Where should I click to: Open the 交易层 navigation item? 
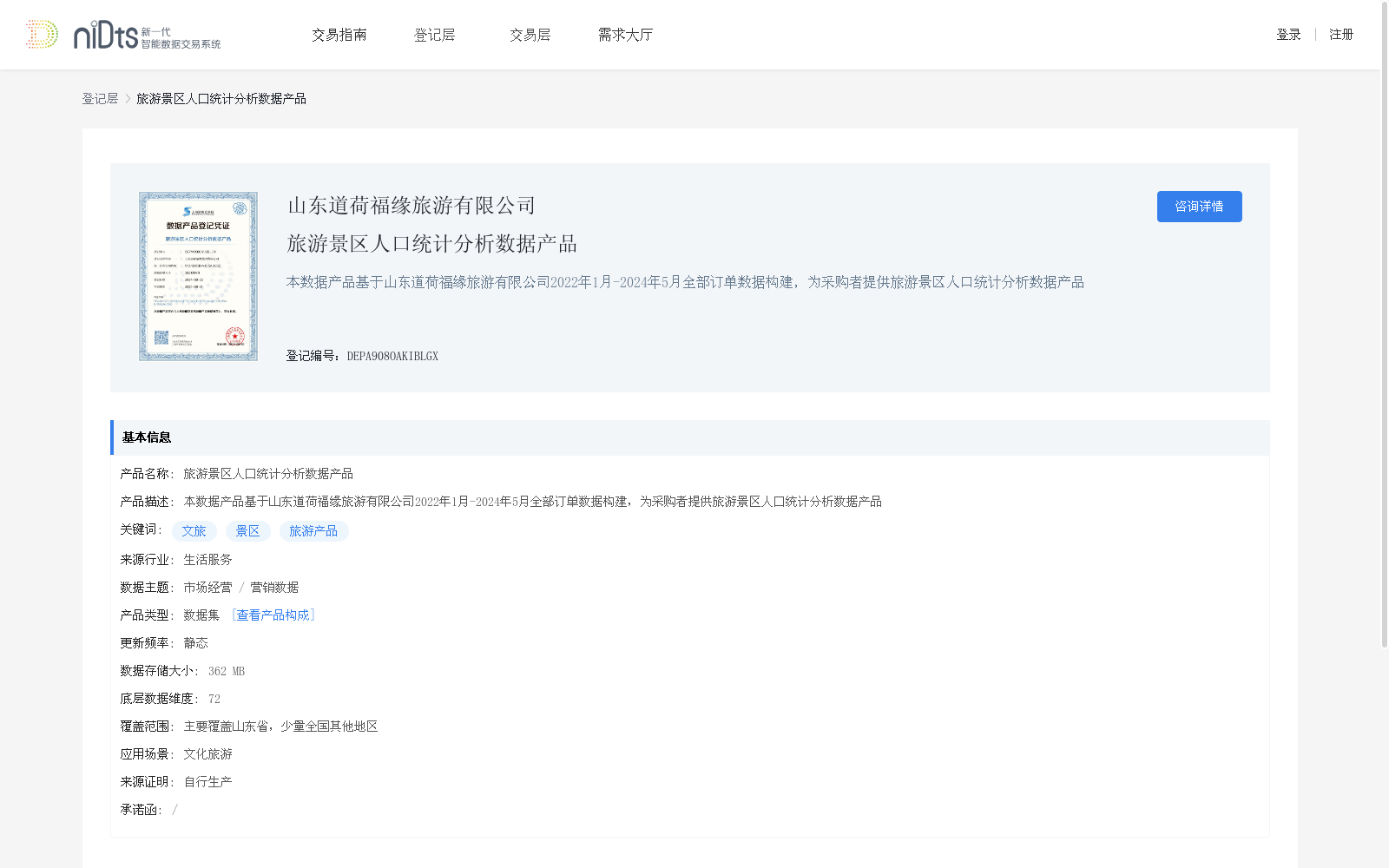[530, 35]
